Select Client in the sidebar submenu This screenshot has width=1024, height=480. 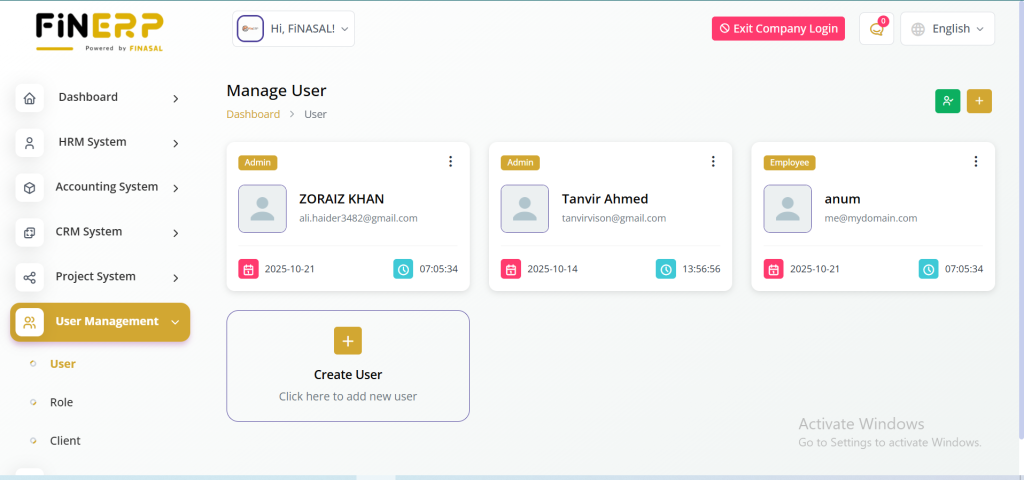(65, 441)
